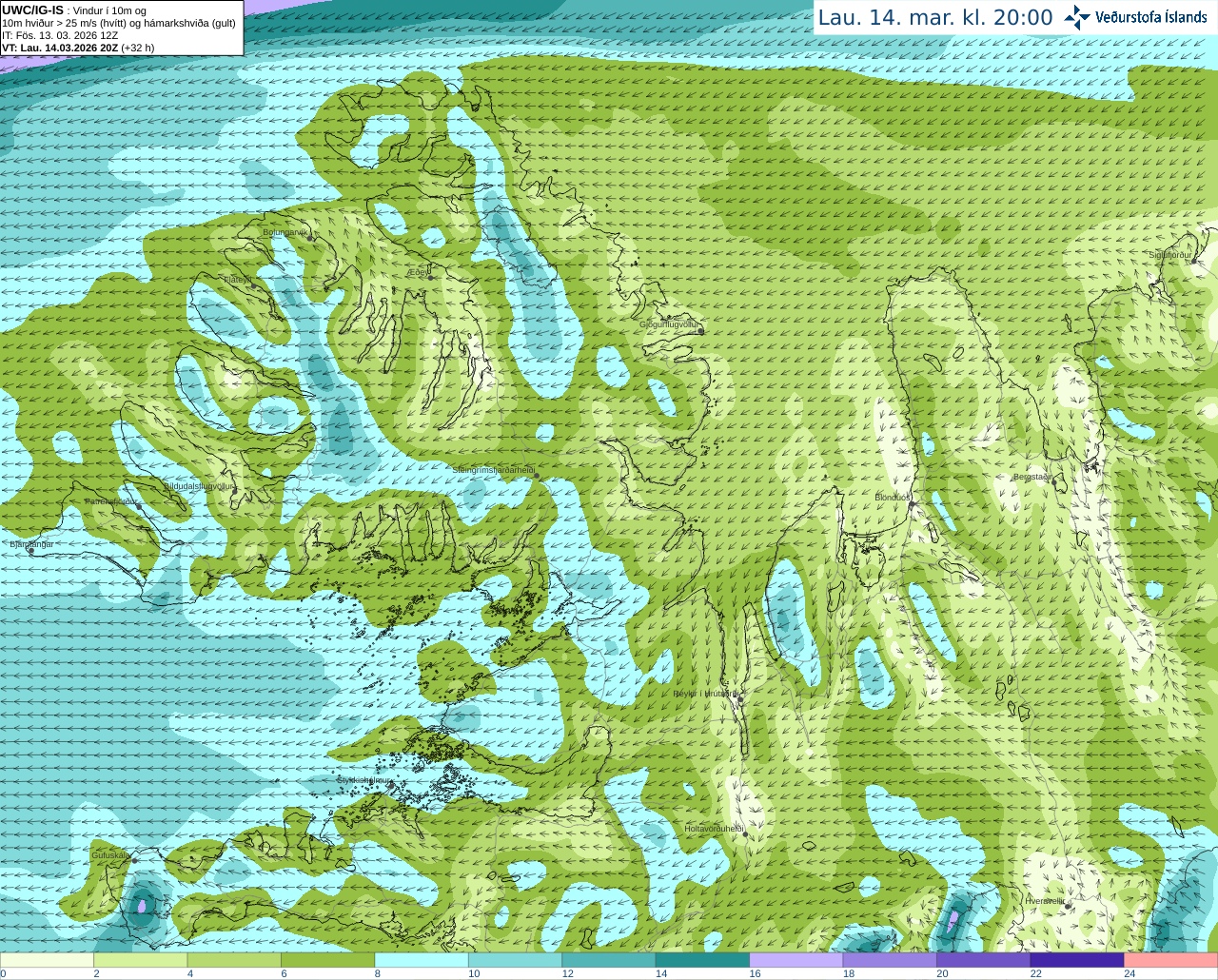
Task: Click the 2–4 m/s legend swatch
Action: point(141,960)
